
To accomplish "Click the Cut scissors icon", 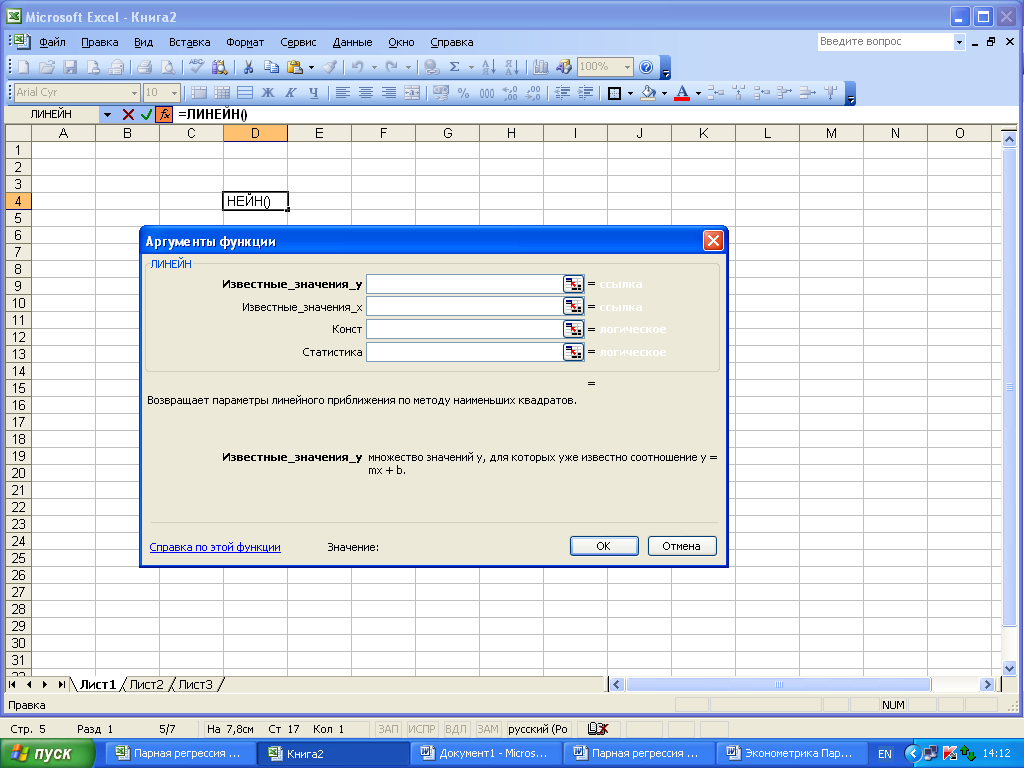I will pyautogui.click(x=248, y=67).
